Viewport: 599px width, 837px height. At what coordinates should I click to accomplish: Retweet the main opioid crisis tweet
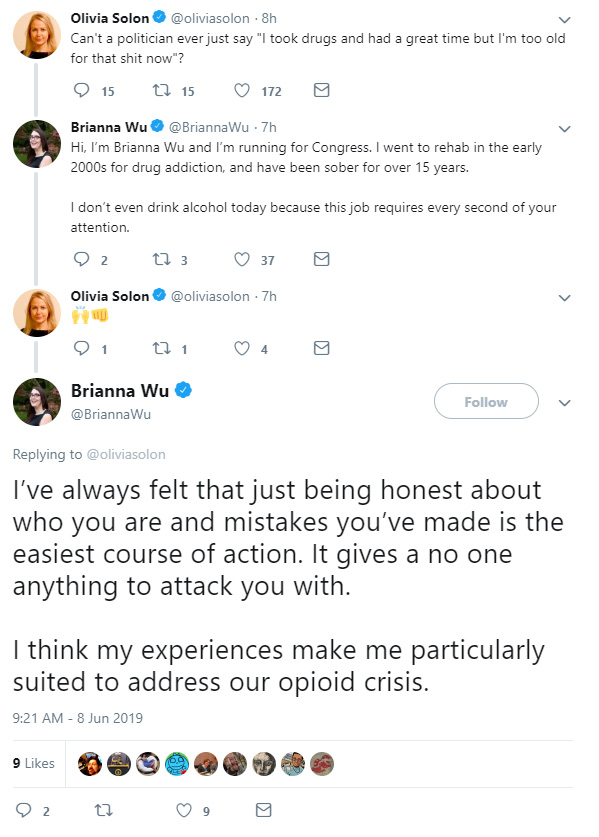coord(103,810)
